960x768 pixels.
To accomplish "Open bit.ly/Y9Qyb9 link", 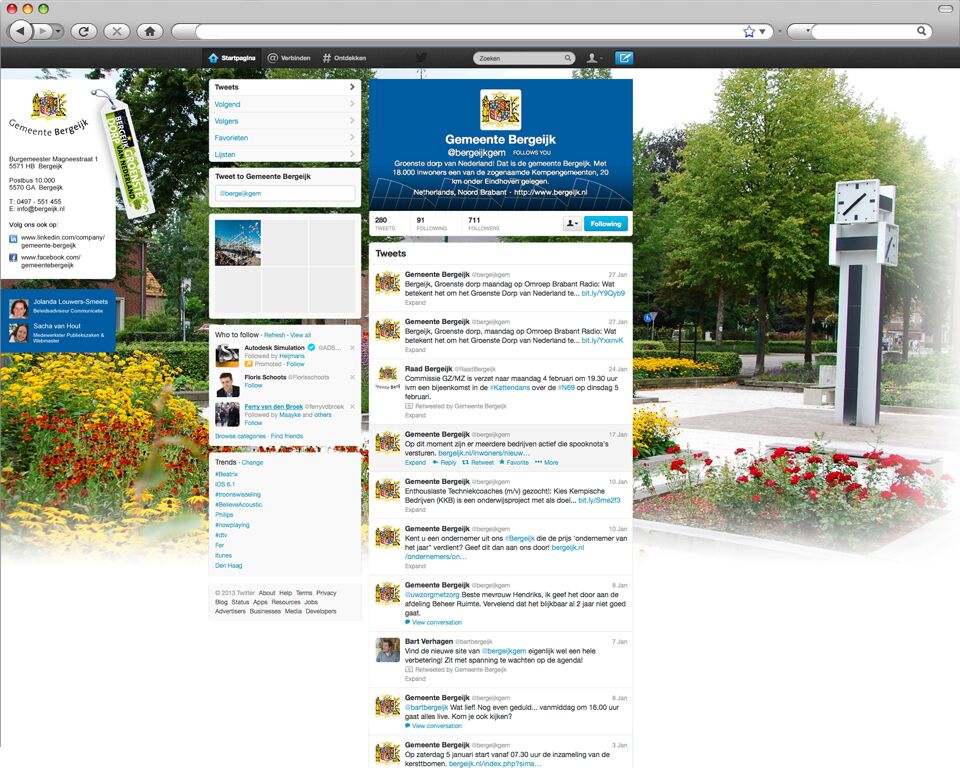I will (603, 293).
